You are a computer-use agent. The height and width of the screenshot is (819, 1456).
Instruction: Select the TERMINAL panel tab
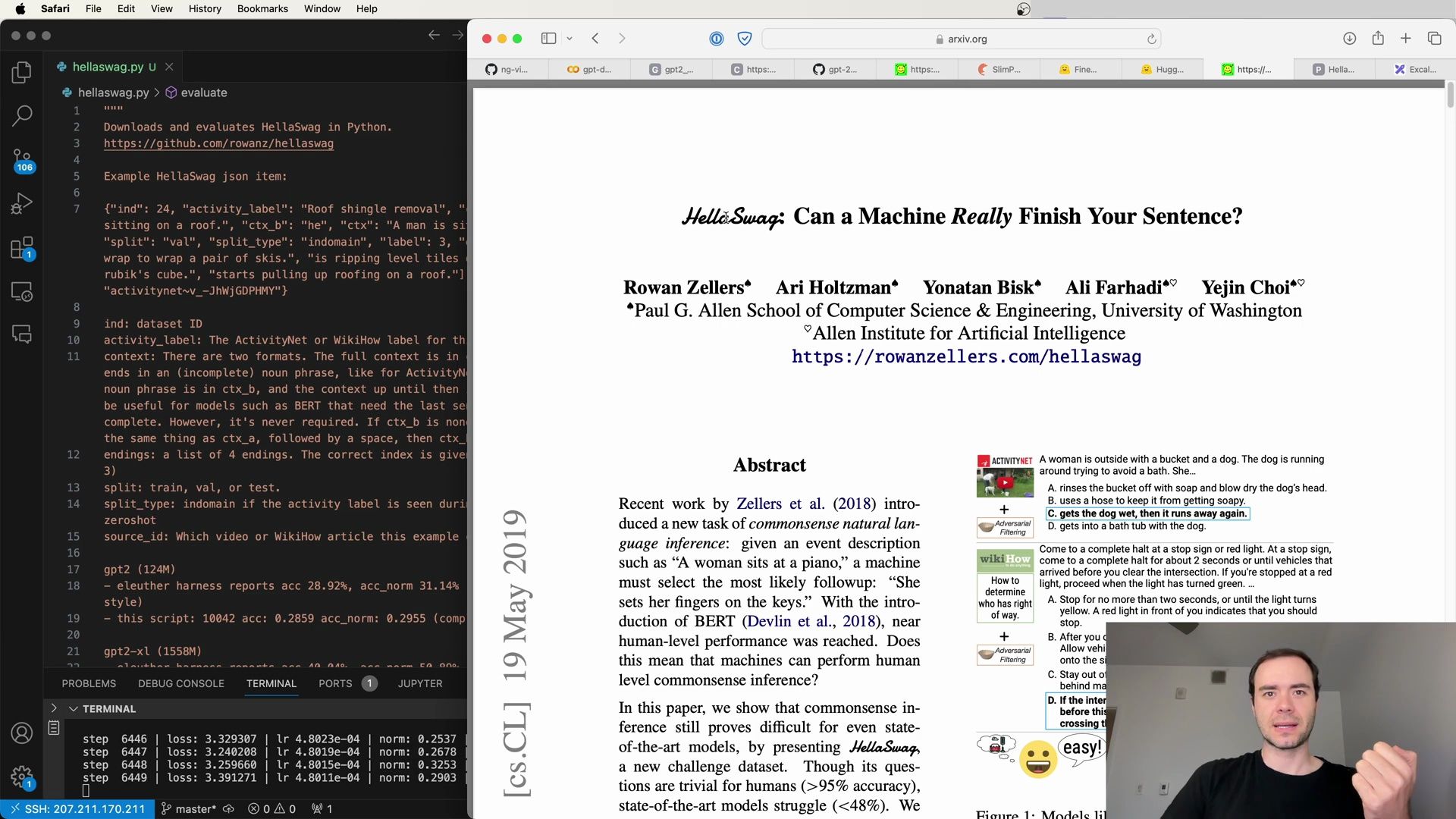coord(271,683)
